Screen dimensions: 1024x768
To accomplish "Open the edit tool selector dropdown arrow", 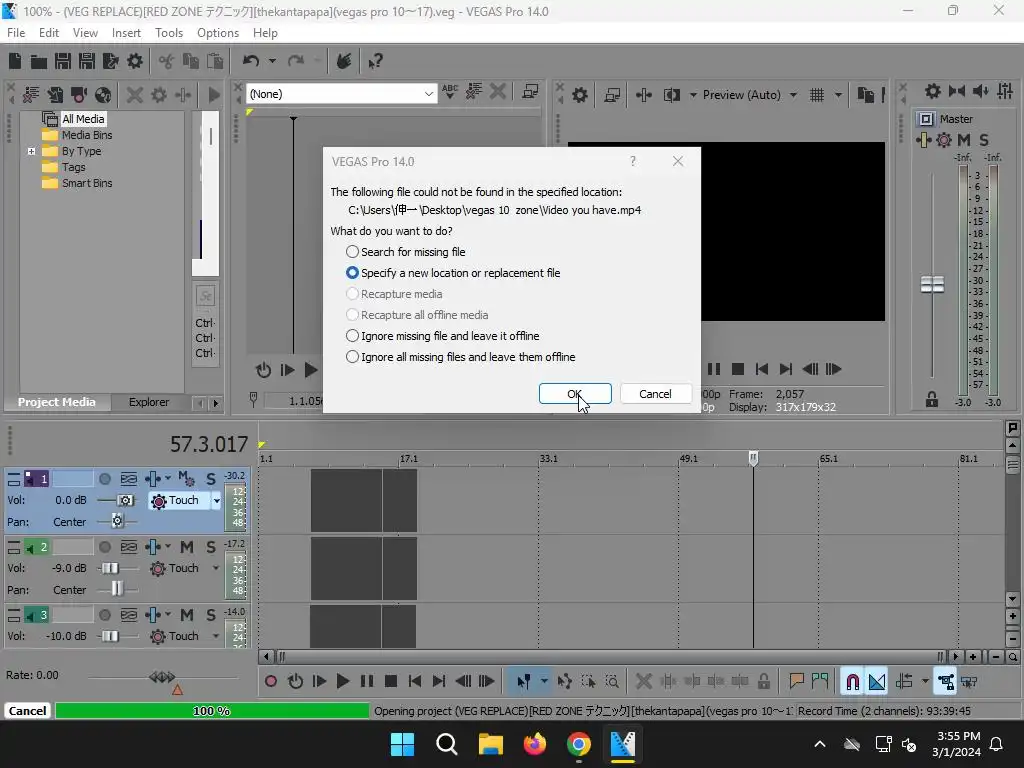I will tap(544, 682).
